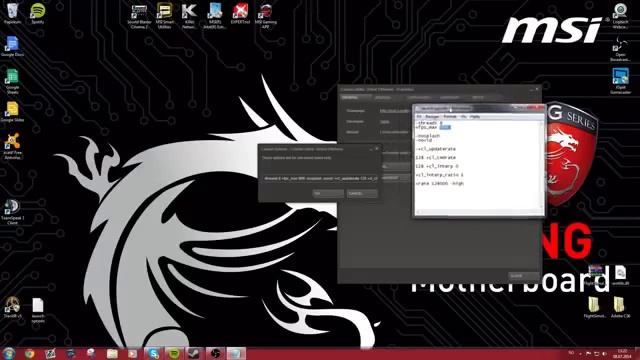Open the XSplit Gamecaster desktop shortcut
Image resolution: width=640 pixels, height=360 pixels.
point(620,81)
